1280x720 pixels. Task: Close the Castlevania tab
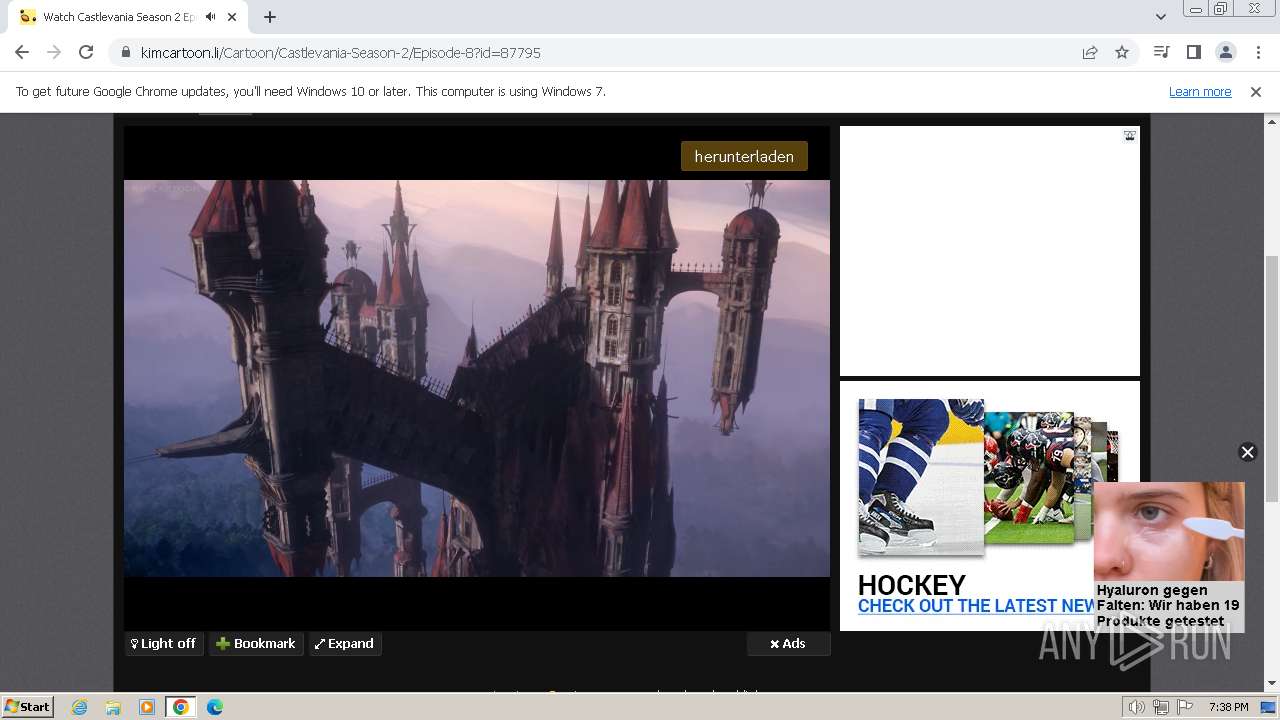tap(234, 17)
